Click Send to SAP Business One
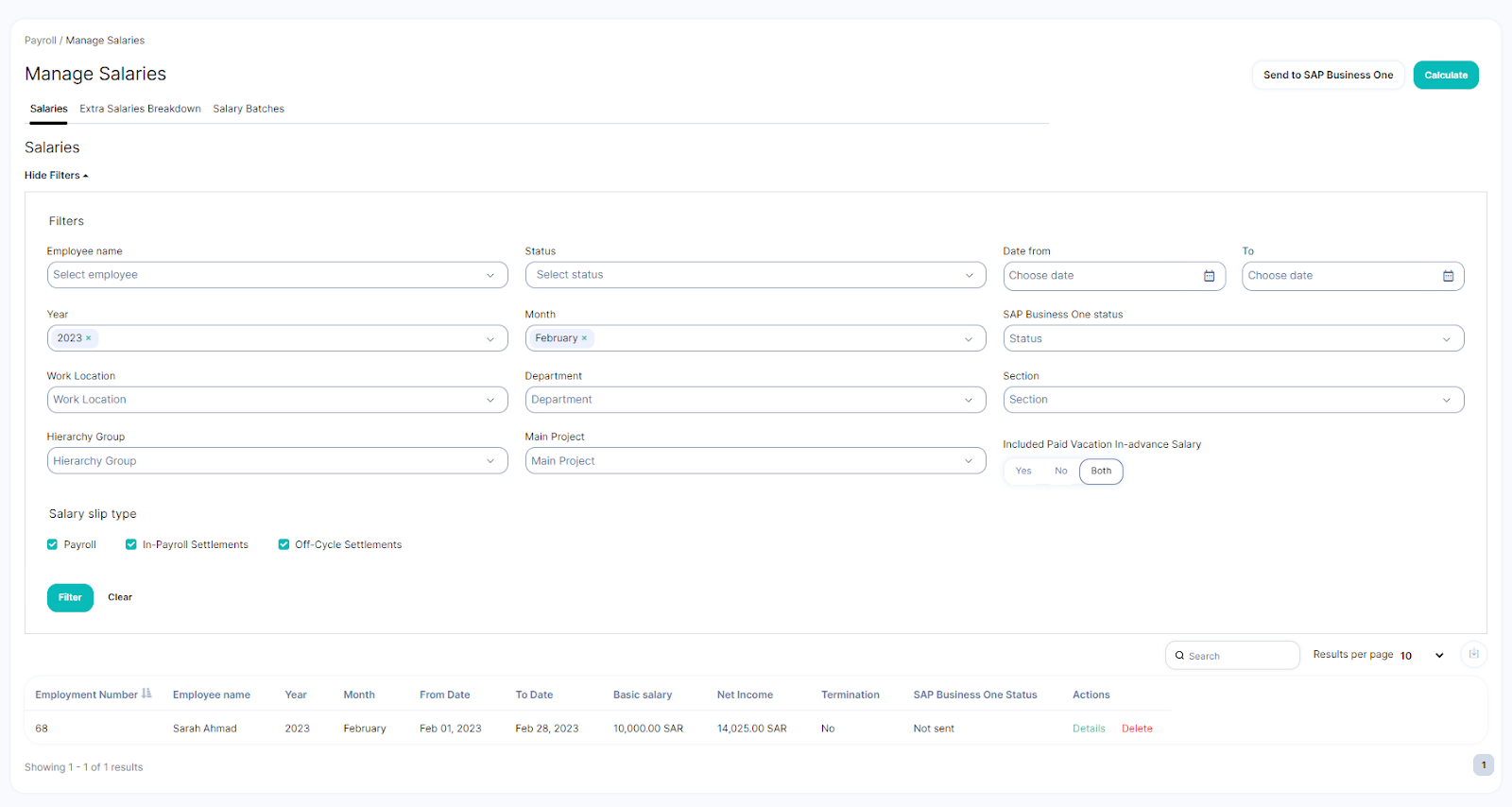1512x807 pixels. [1328, 75]
